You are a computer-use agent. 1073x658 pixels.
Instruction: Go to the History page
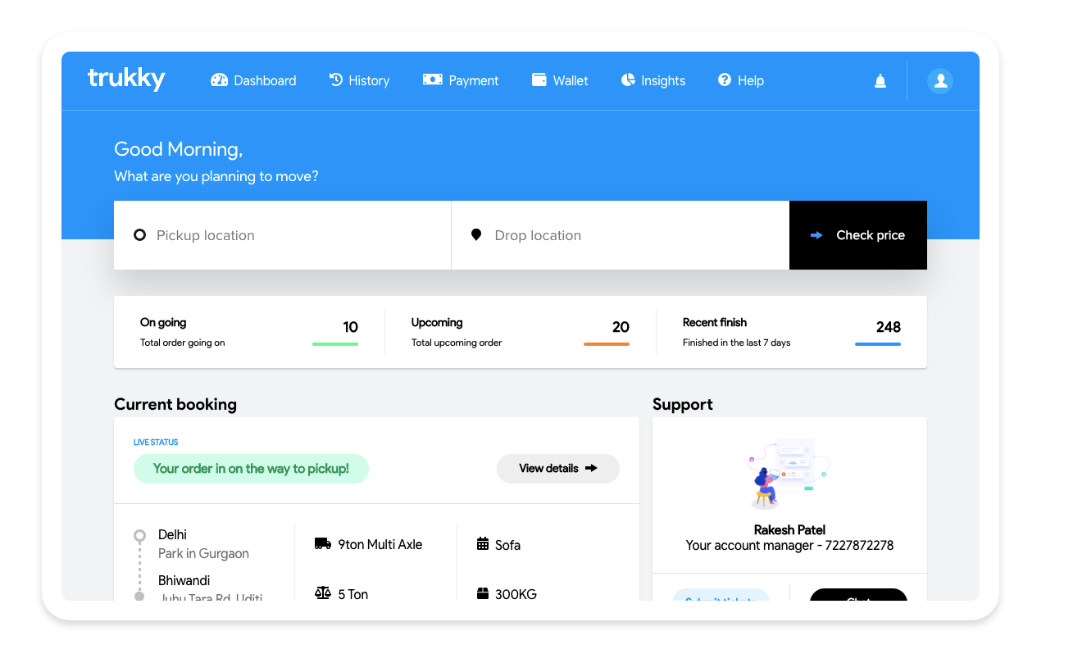tap(359, 81)
